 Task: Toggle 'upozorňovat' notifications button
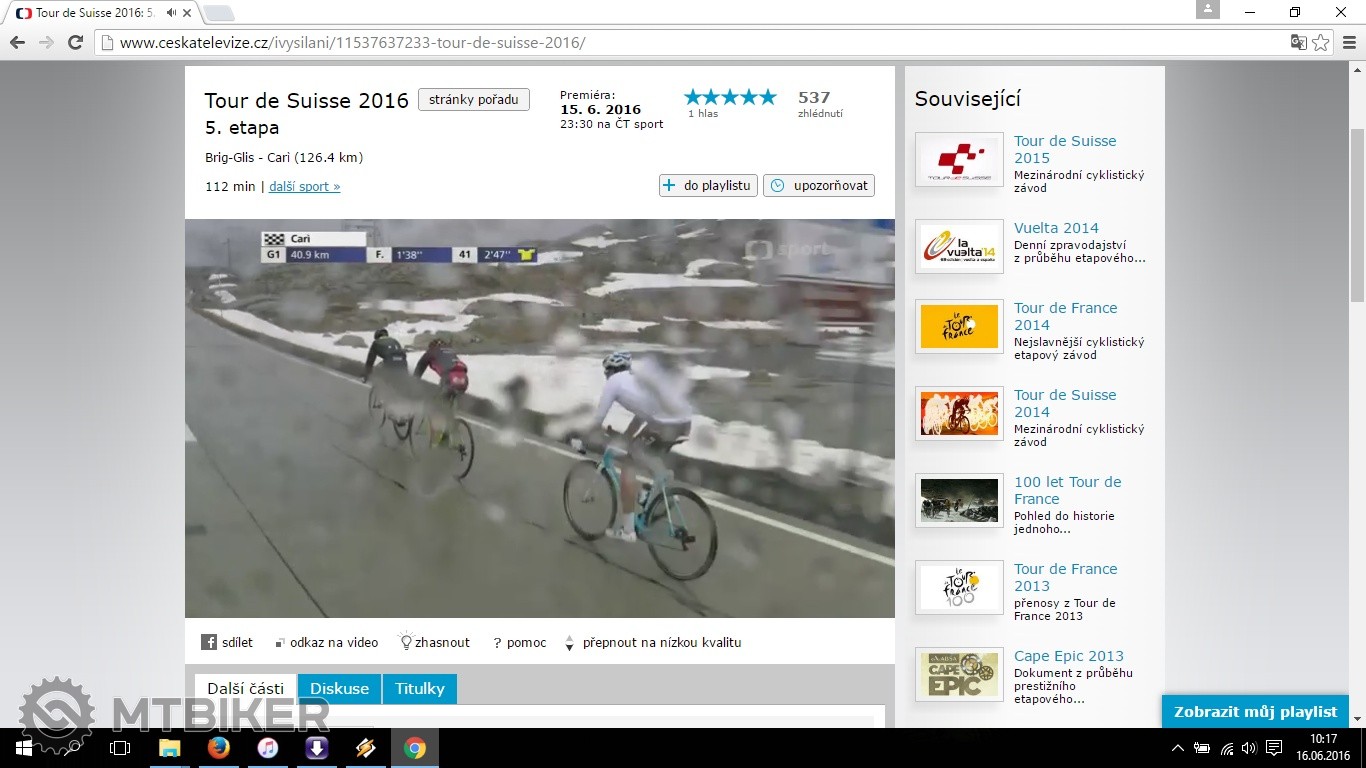[819, 186]
